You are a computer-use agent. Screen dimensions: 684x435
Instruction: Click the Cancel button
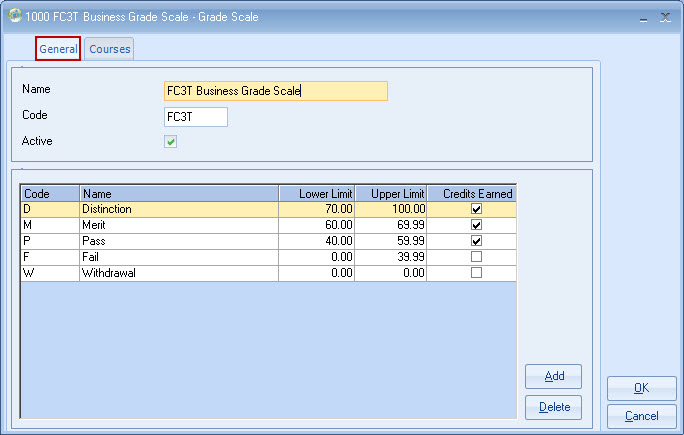coord(642,416)
